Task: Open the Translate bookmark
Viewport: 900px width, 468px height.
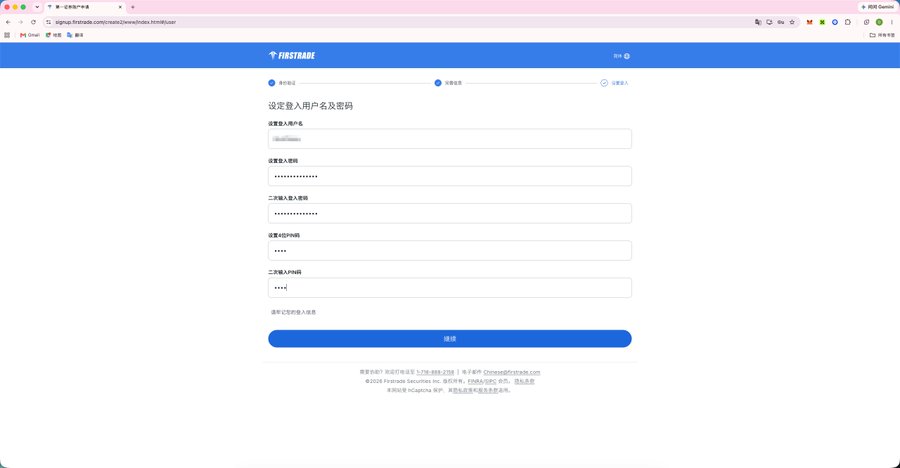Action: (75, 35)
